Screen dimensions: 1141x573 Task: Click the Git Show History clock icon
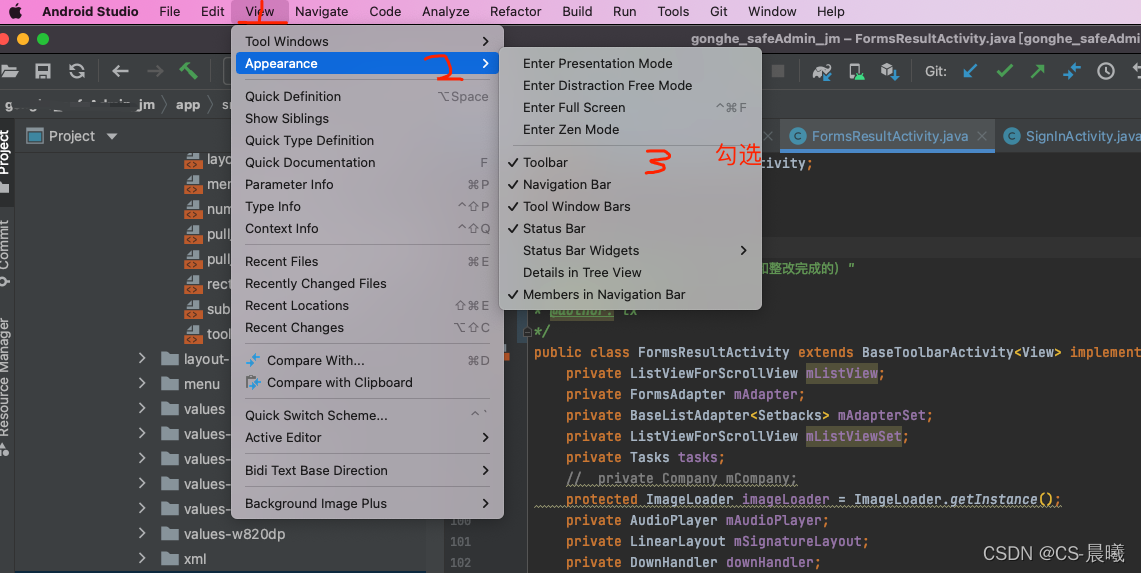click(x=1105, y=71)
